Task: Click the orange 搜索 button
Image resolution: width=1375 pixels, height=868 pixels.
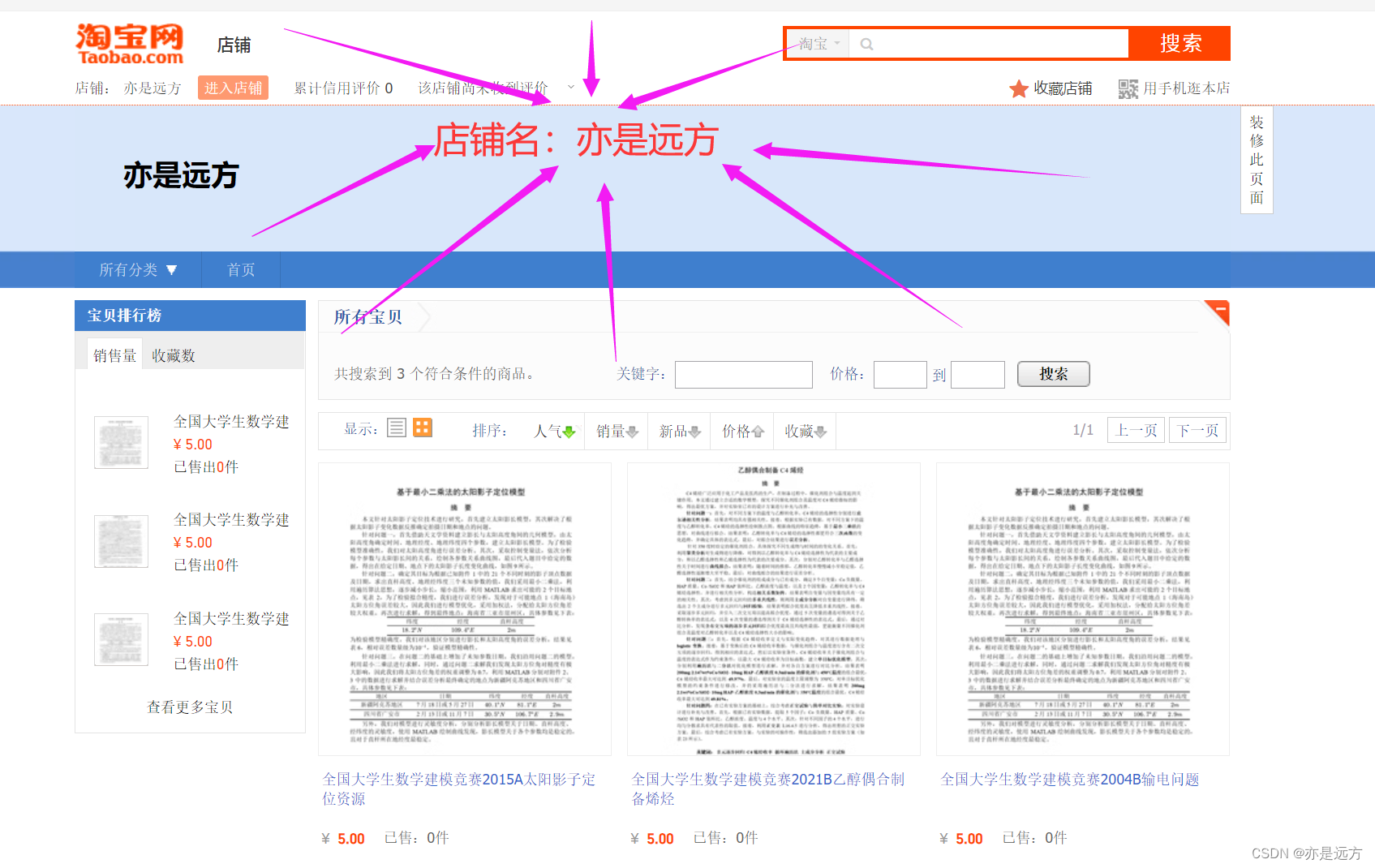Action: pos(1180,43)
